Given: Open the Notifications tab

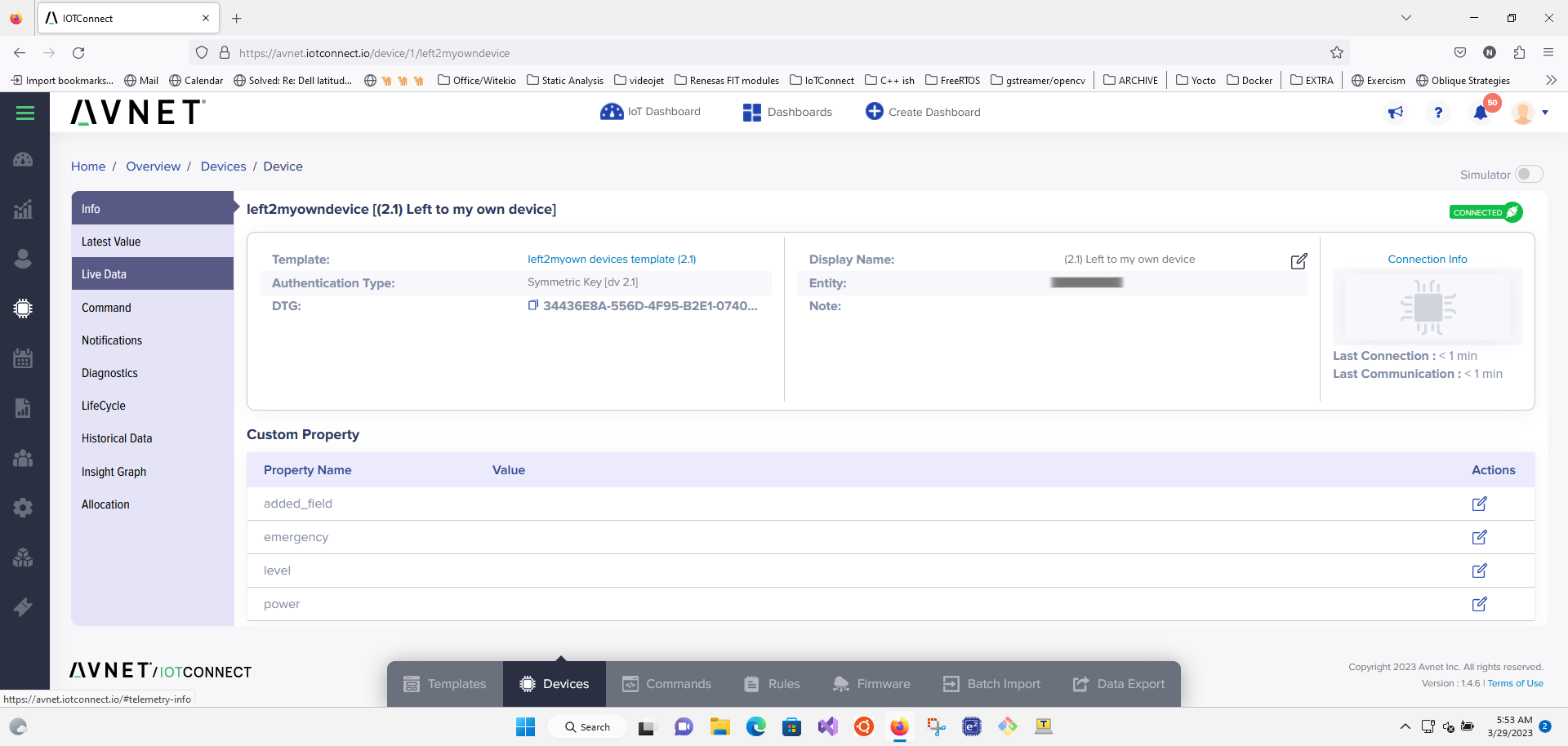Looking at the screenshot, I should coord(153,340).
